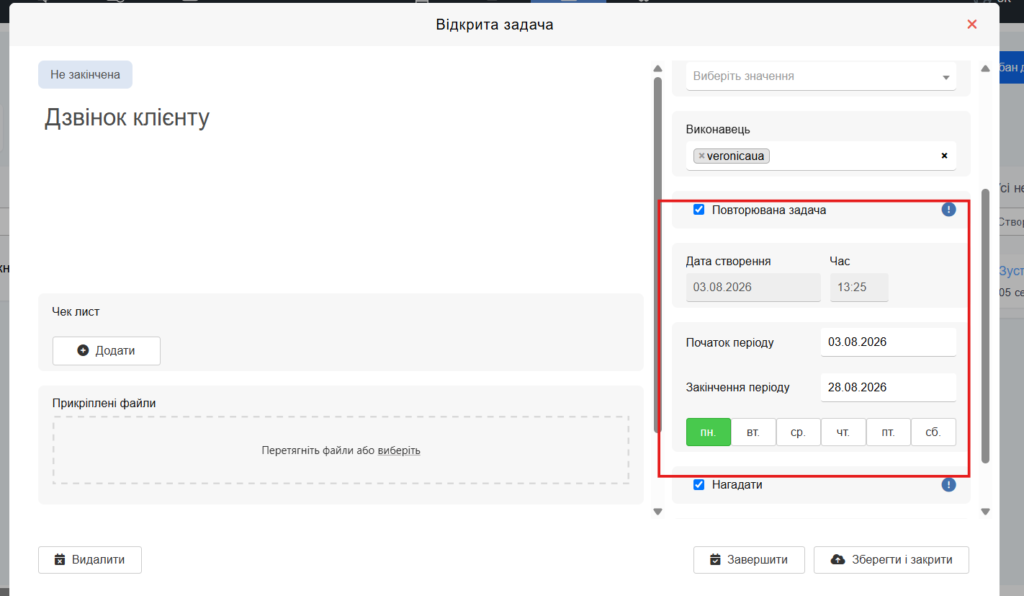Image resolution: width=1024 pixels, height=596 pixels.
Task: Toggle the вт. weekday button
Action: pyautogui.click(x=753, y=432)
